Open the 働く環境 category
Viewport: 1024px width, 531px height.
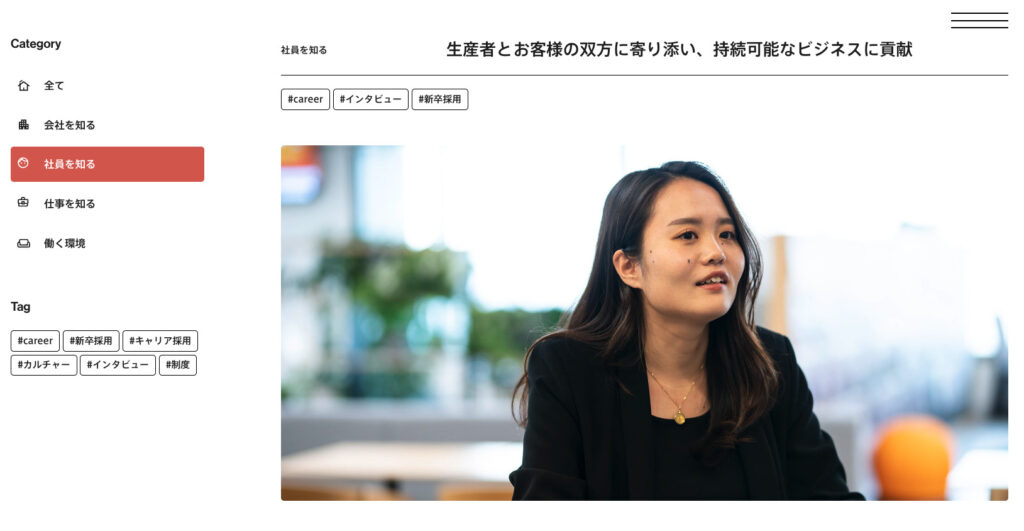click(107, 243)
